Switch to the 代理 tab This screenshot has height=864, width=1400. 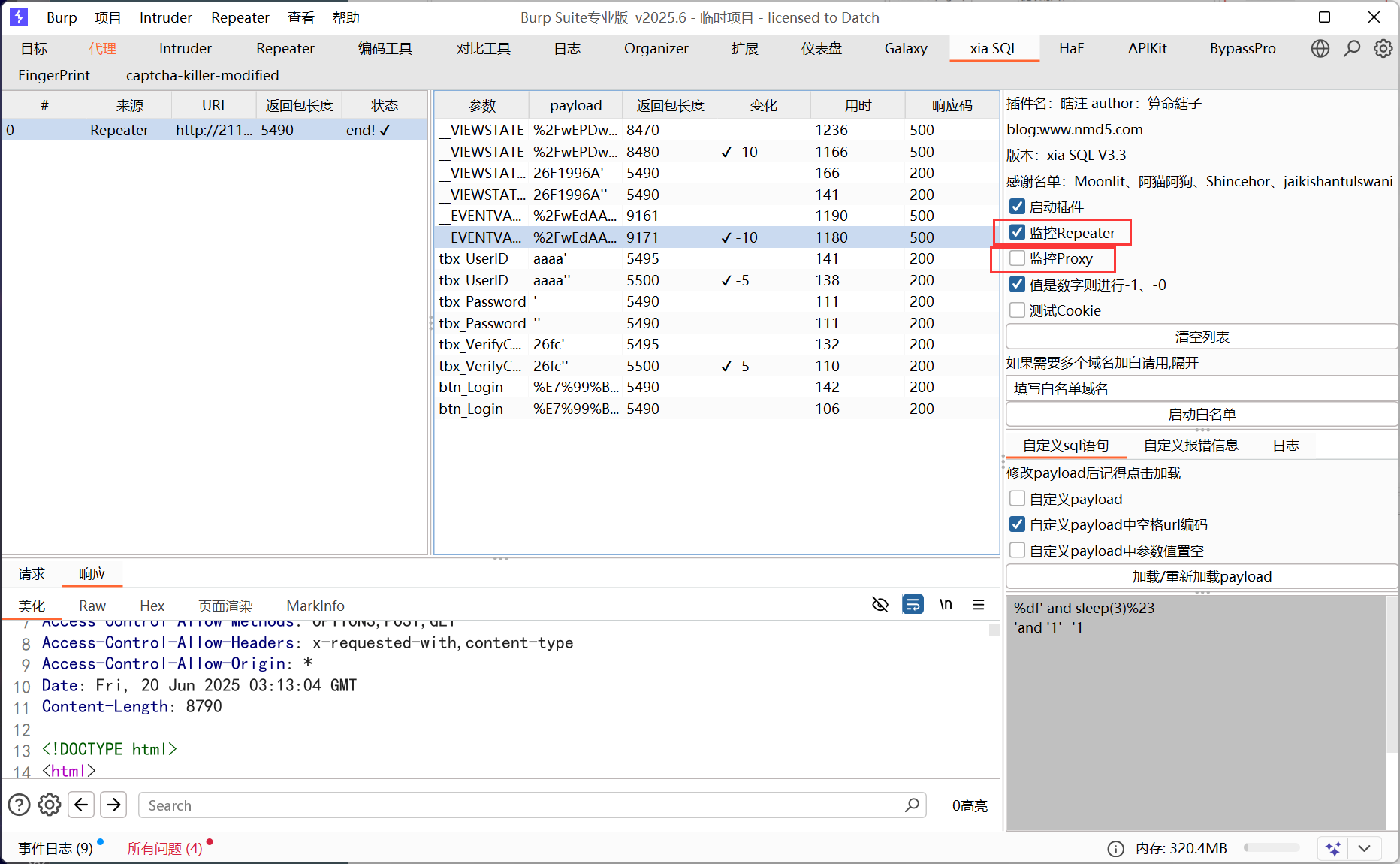pyautogui.click(x=103, y=49)
